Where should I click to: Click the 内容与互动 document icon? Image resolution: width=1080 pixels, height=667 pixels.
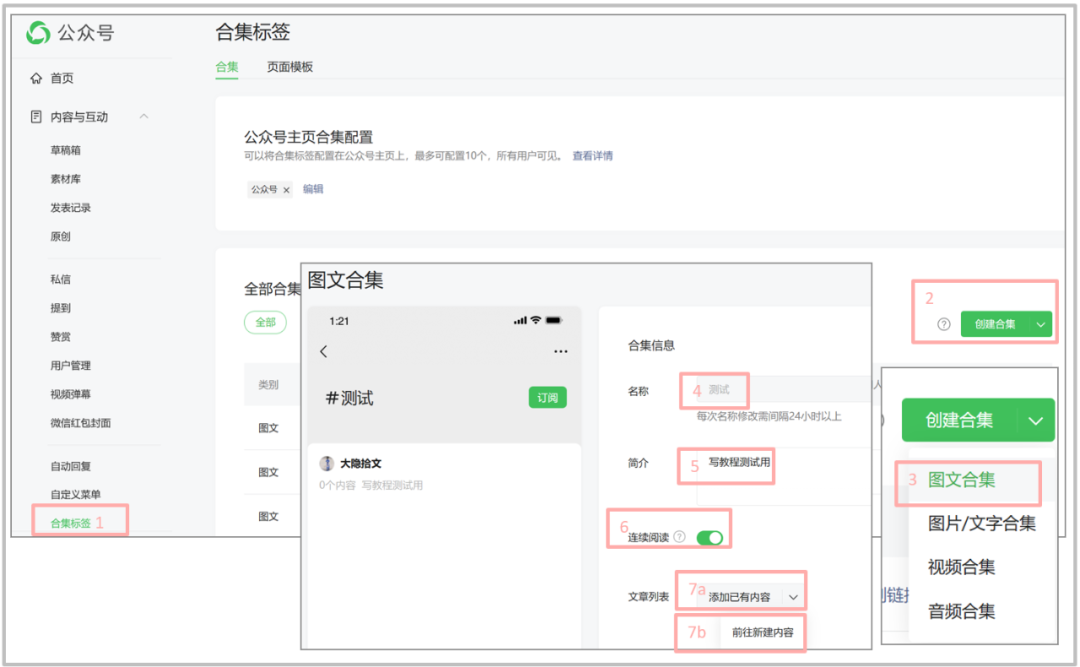[x=37, y=117]
